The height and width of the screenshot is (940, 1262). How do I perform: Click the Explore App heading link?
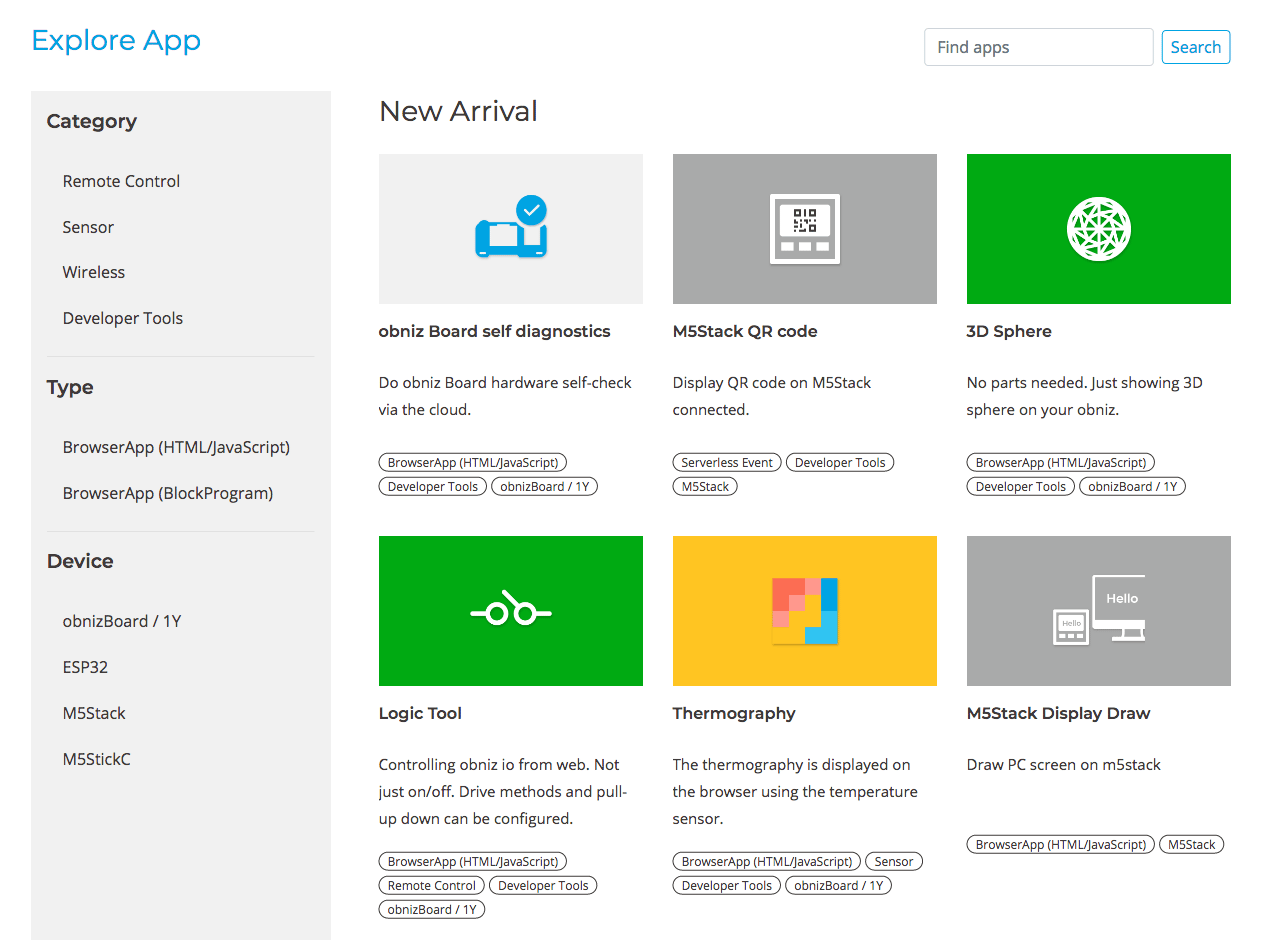click(x=116, y=40)
